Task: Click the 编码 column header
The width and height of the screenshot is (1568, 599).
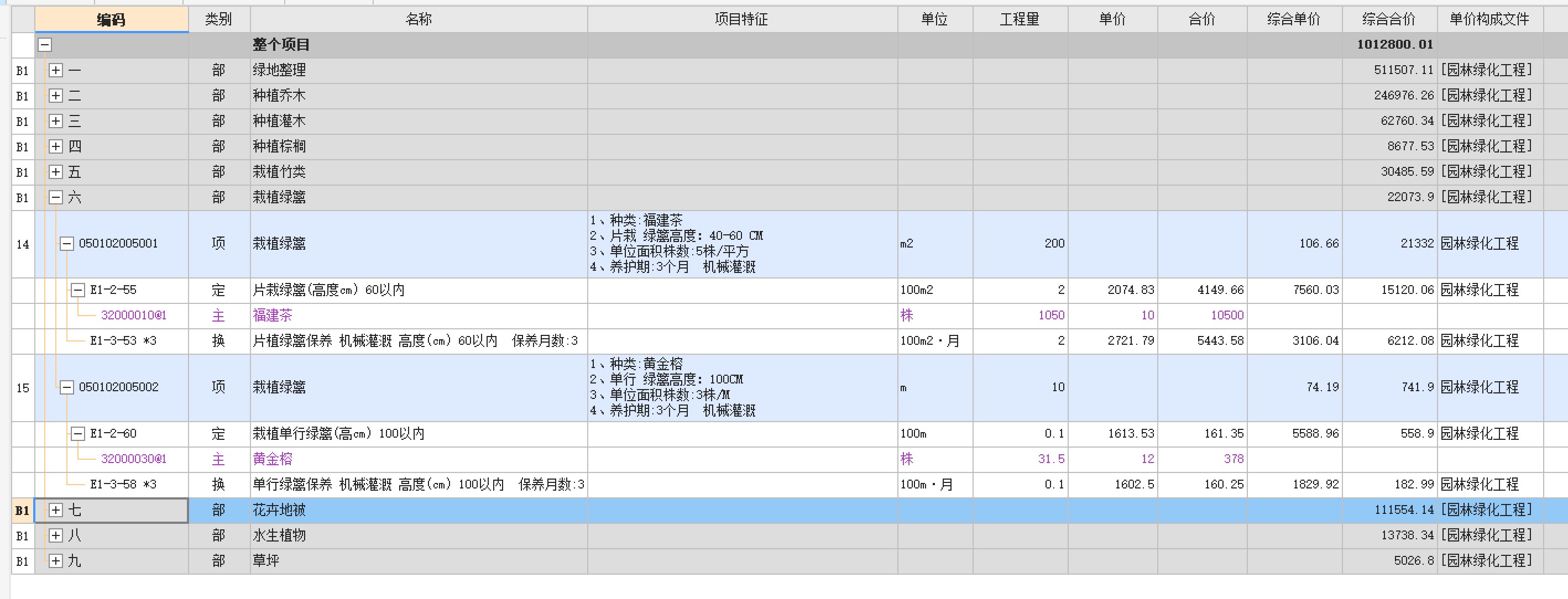Action: [x=111, y=20]
